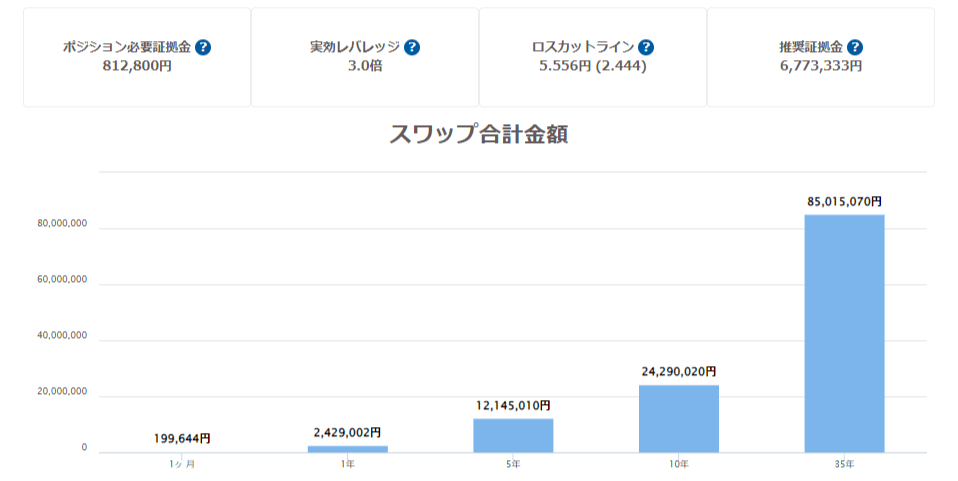Image resolution: width=958 pixels, height=481 pixels.
Task: Click the 10年 swap total bar
Action: click(678, 418)
